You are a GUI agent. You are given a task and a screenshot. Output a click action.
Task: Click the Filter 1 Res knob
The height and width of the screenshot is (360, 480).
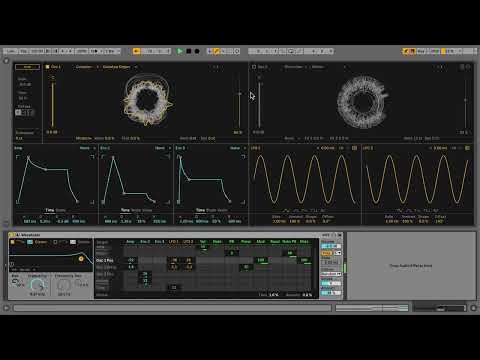(15, 282)
